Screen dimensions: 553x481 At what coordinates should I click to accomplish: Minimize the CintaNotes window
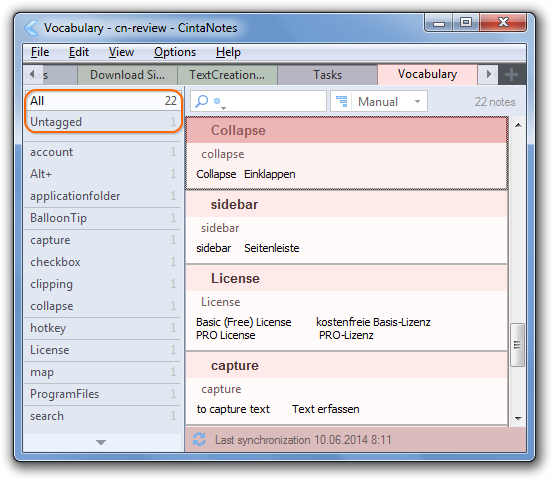pyautogui.click(x=439, y=23)
